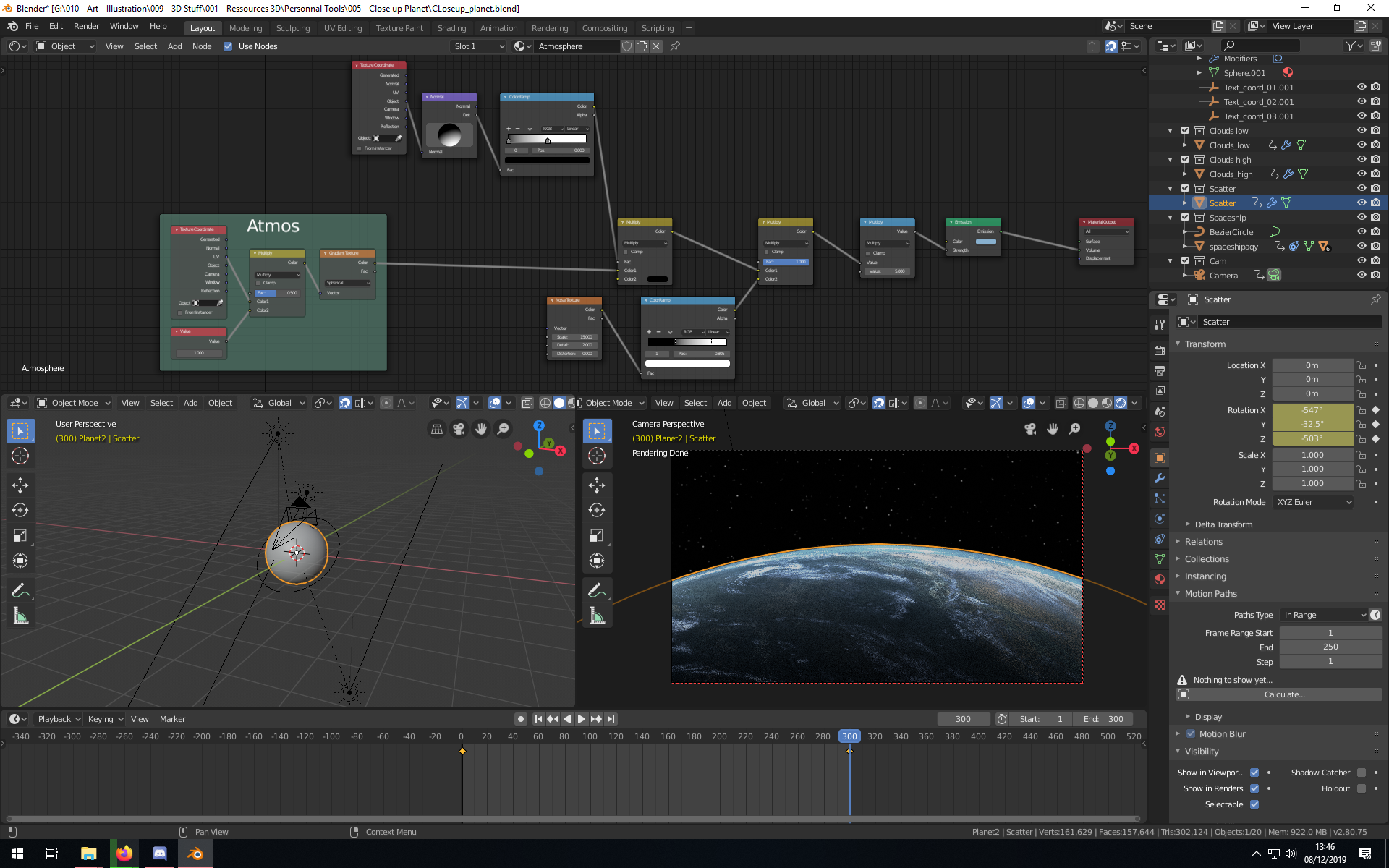Switch left viewport to orthographic grid view
Image resolution: width=1389 pixels, height=868 pixels.
[437, 429]
